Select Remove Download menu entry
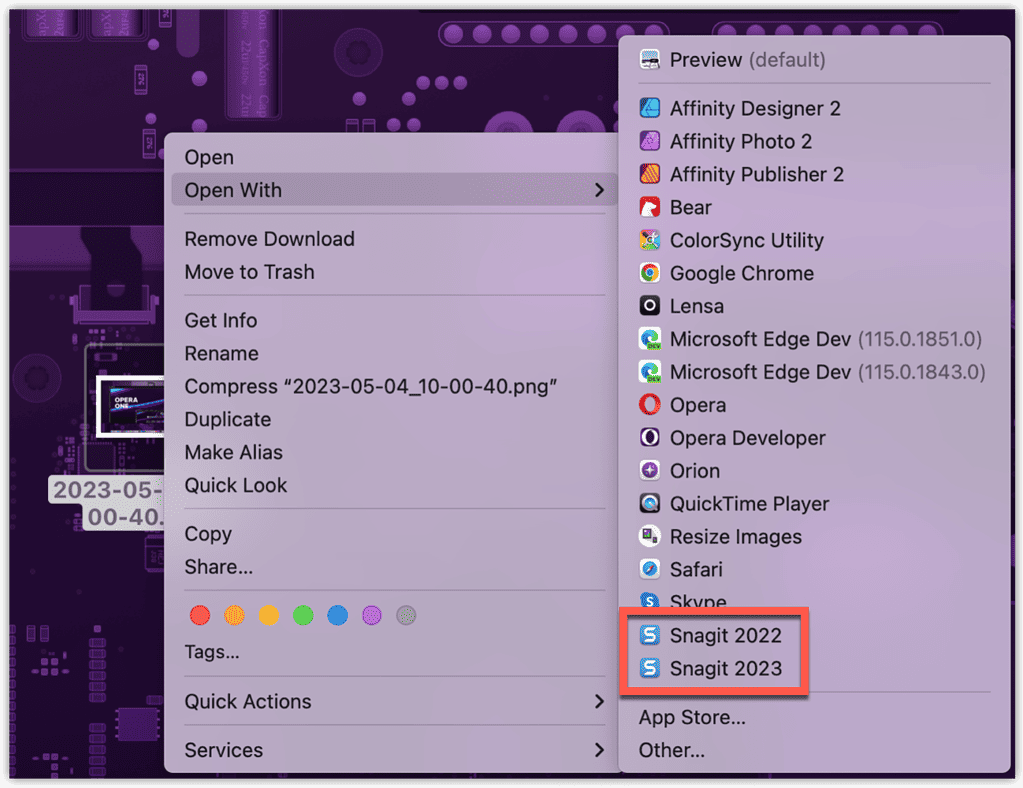Screen dimensions: 1023x788 click(269, 239)
